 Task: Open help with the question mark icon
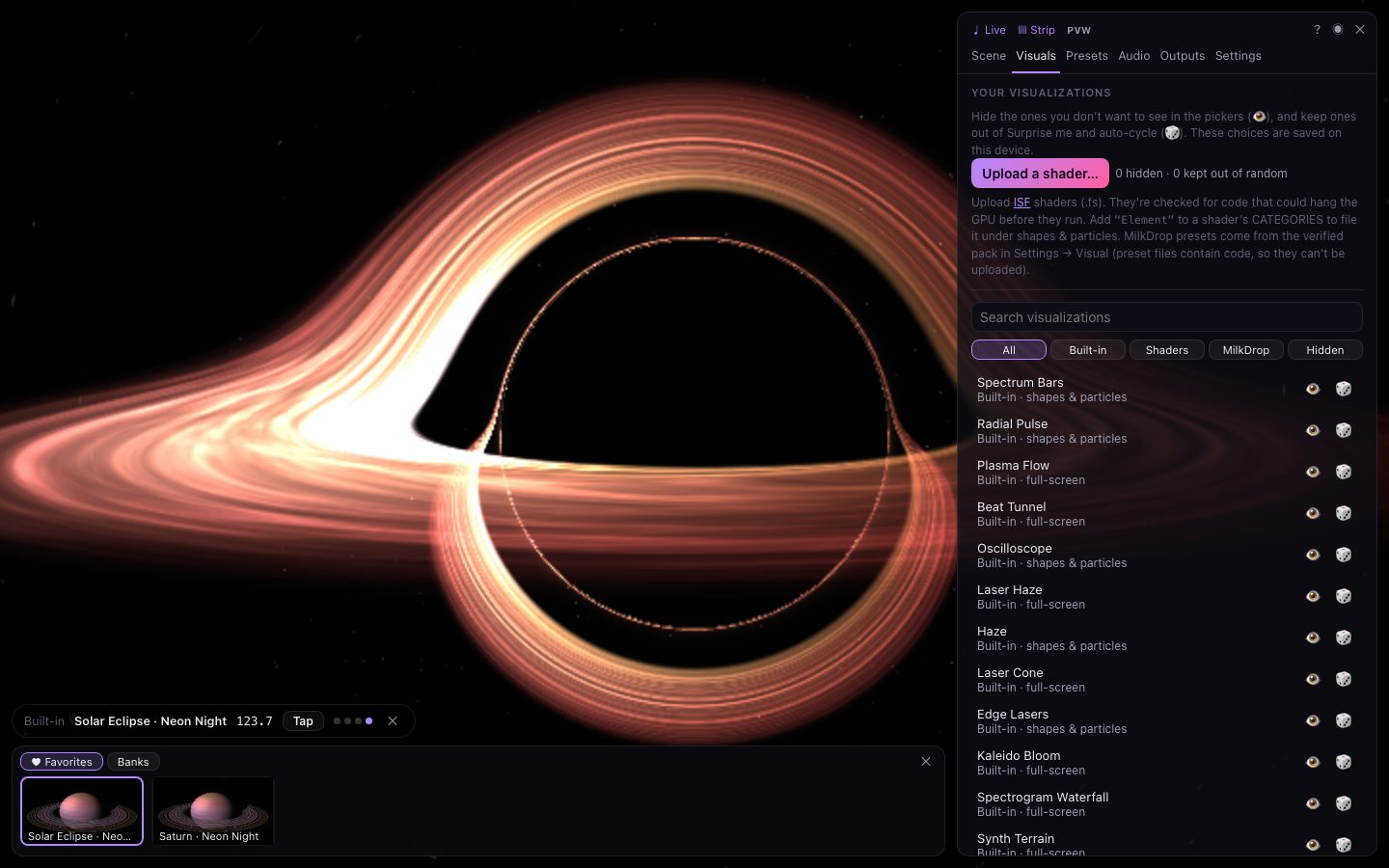click(x=1317, y=30)
